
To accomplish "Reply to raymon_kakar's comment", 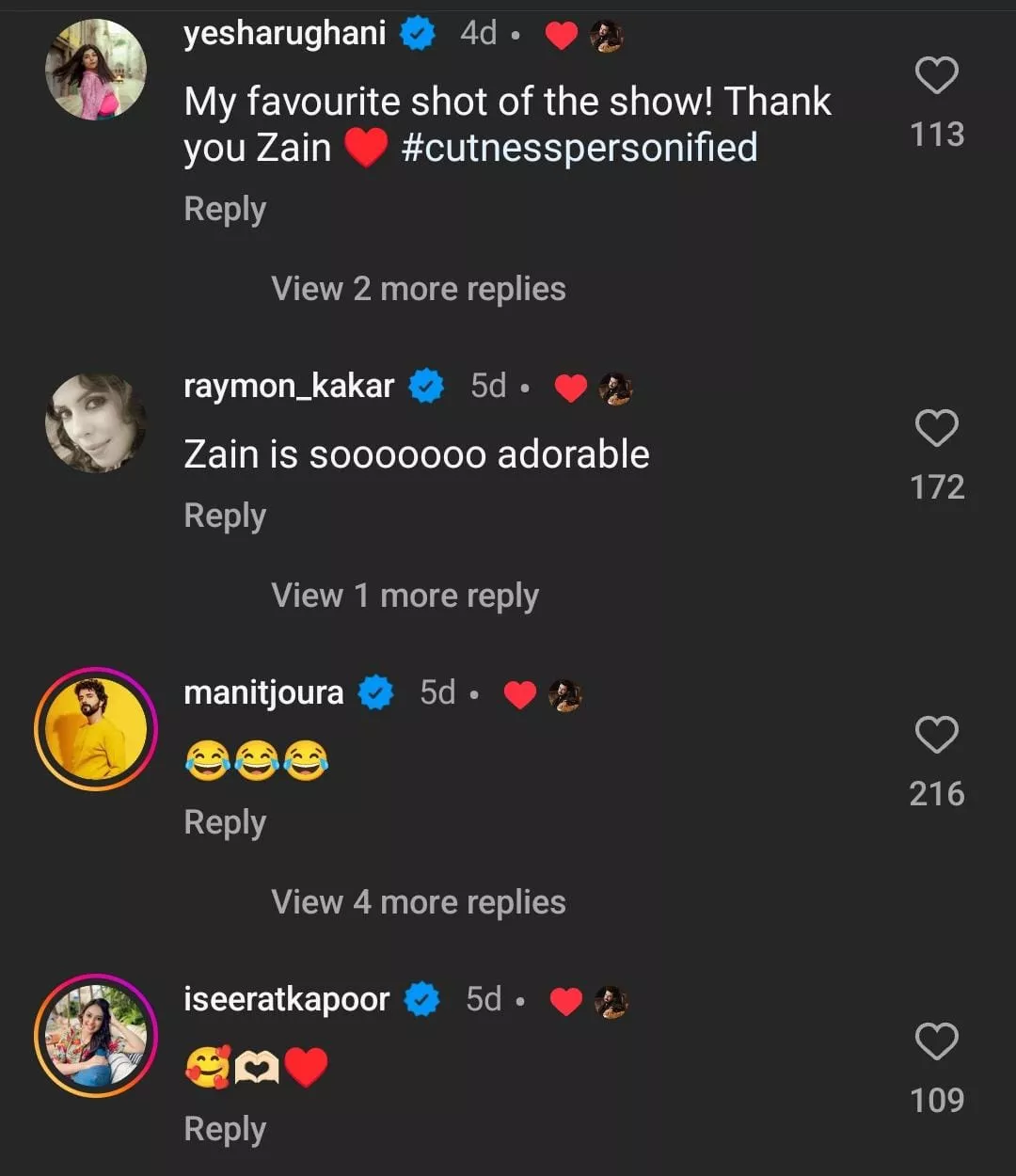I will pyautogui.click(x=225, y=516).
